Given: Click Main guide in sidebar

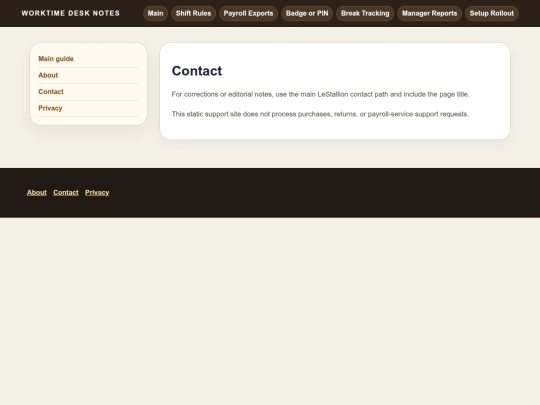Looking at the screenshot, I should point(56,59).
